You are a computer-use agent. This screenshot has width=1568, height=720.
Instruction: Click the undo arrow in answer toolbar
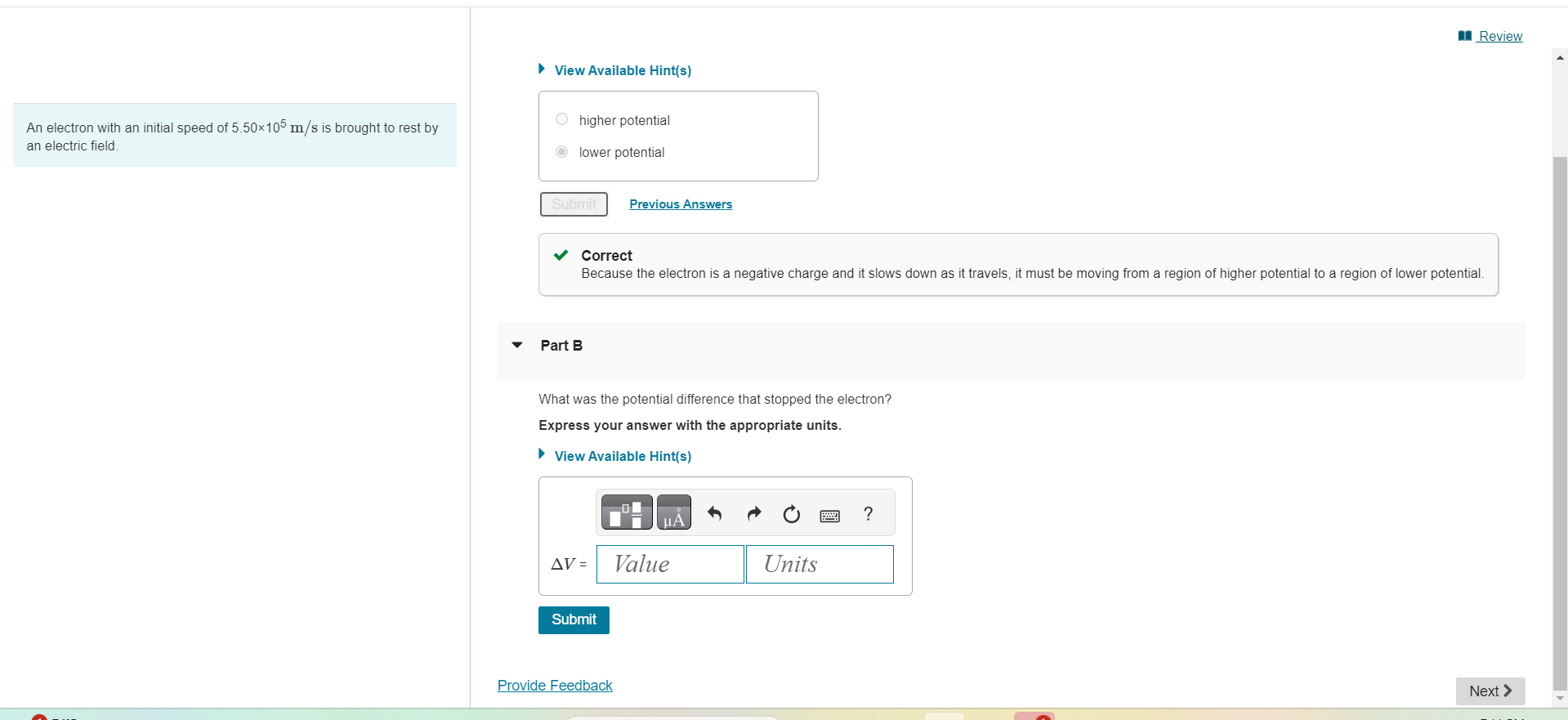[715, 513]
